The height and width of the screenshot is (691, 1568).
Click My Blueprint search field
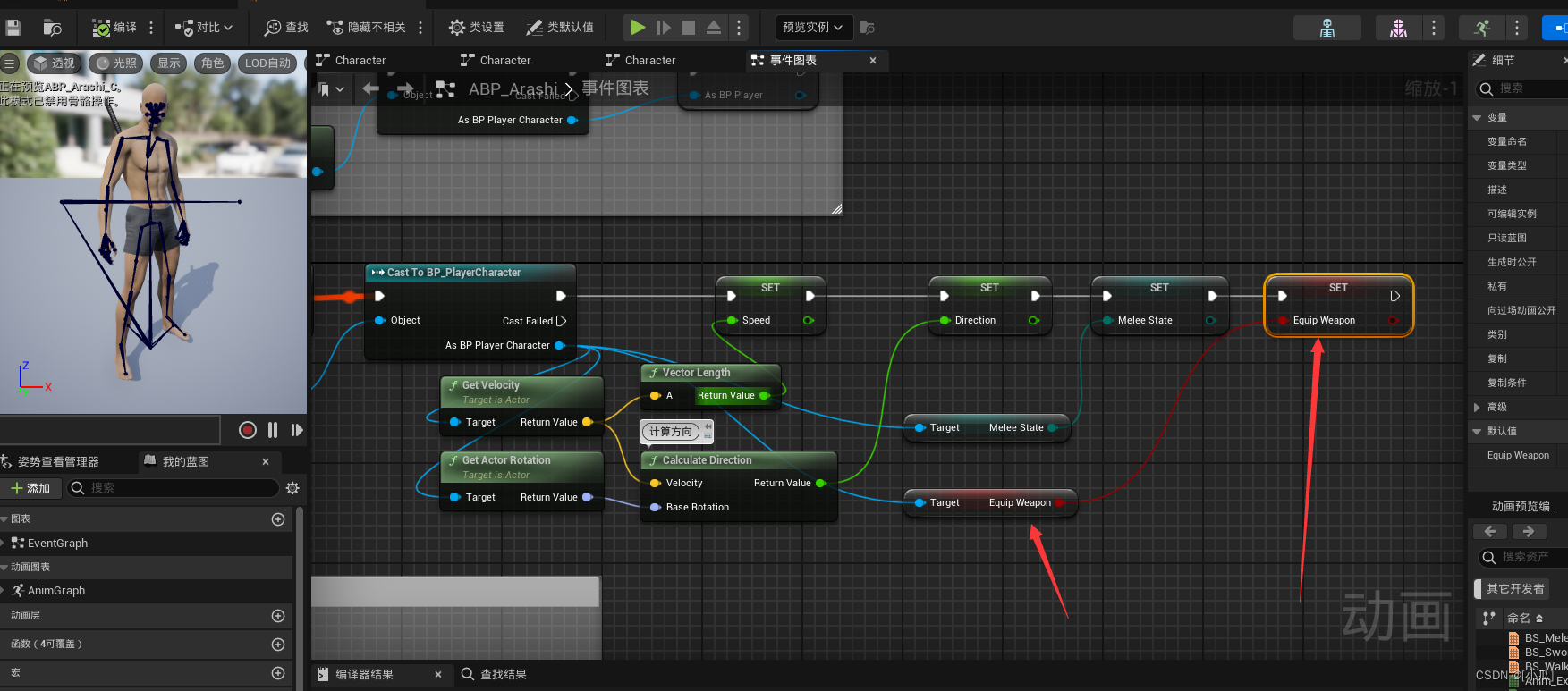[174, 488]
